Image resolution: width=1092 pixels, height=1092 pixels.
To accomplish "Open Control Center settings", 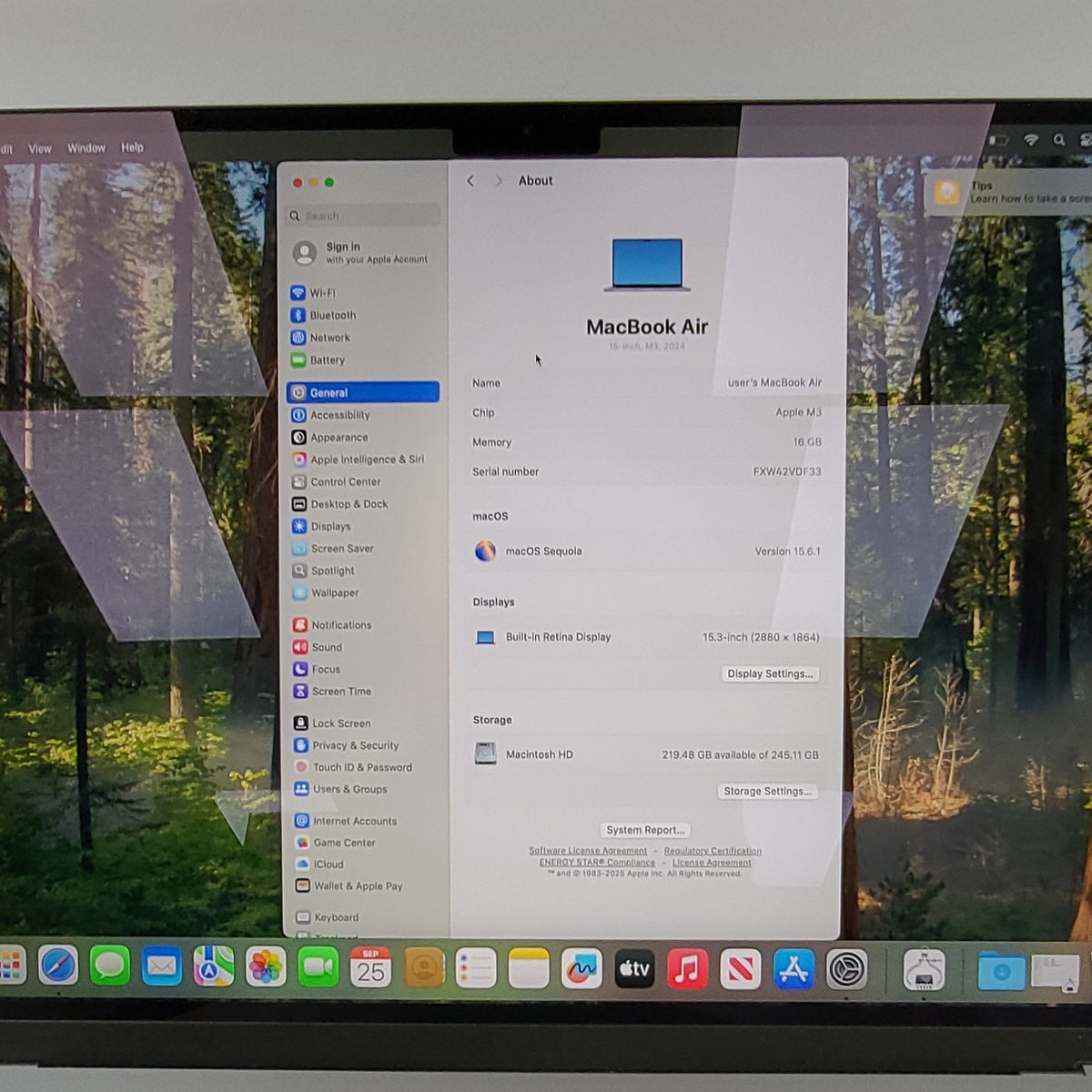I will pyautogui.click(x=336, y=481).
